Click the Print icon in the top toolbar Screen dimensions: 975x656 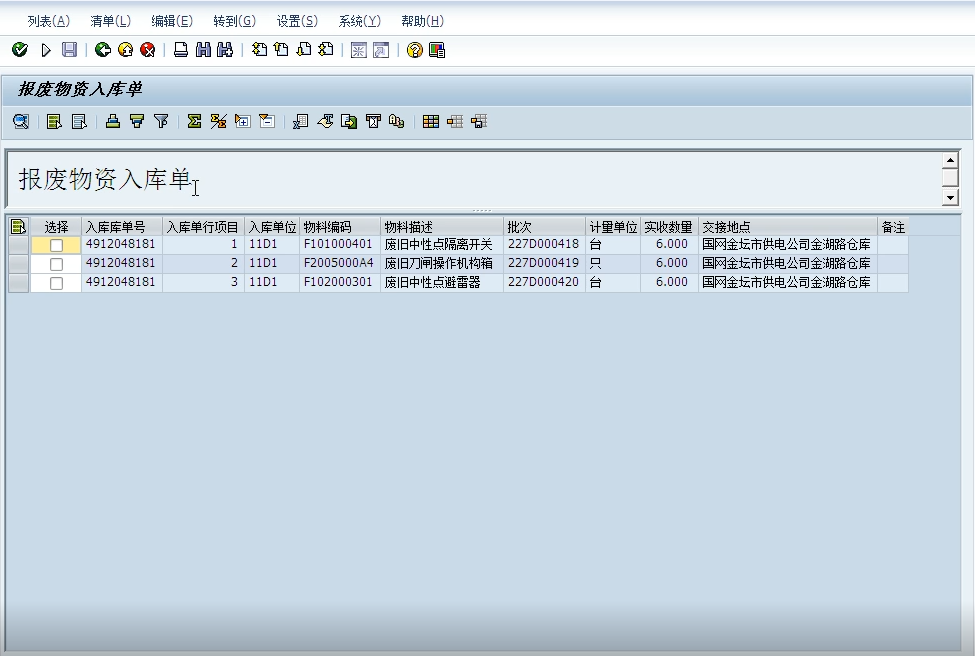[181, 50]
